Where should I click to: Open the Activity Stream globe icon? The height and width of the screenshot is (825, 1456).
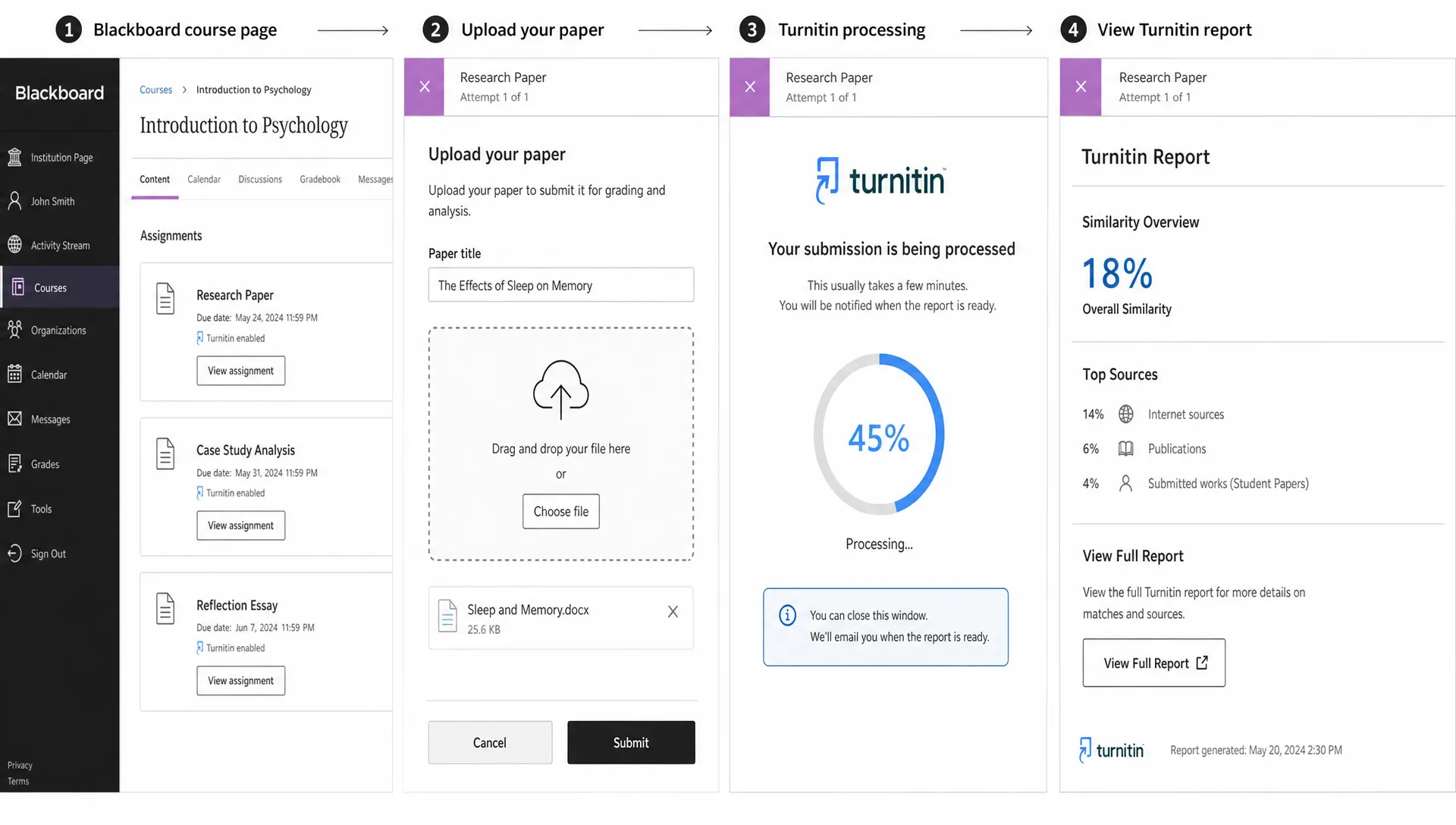[14, 245]
